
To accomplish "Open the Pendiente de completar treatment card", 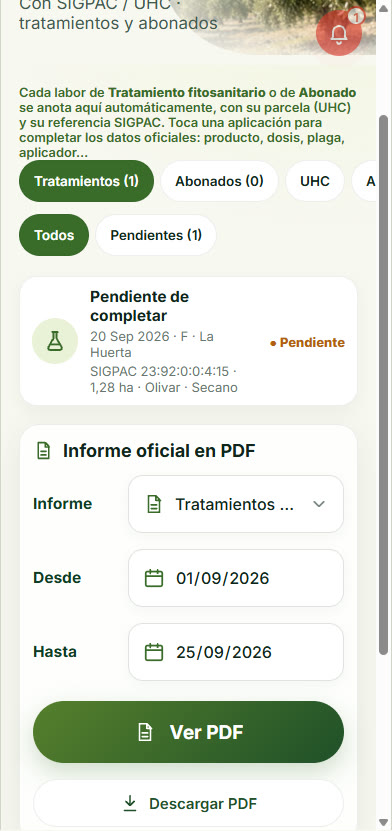I will point(188,341).
